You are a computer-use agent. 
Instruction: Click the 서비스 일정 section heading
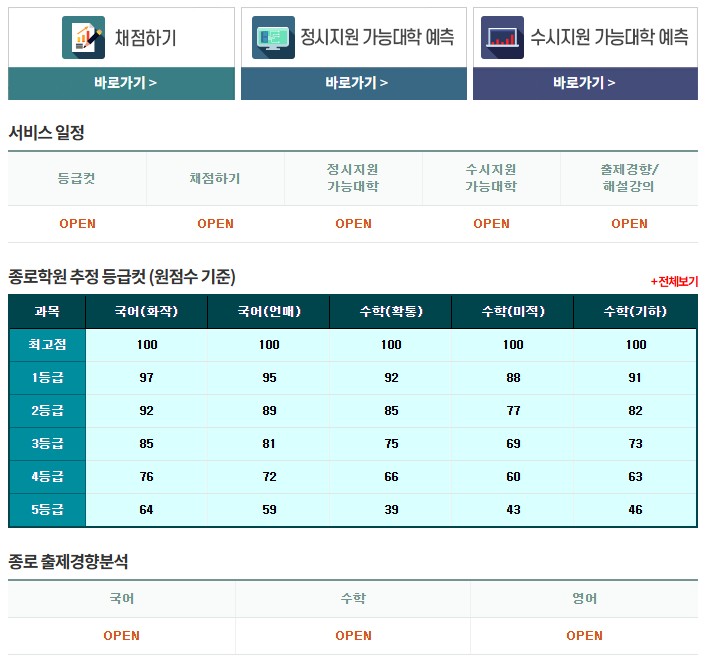coord(46,133)
